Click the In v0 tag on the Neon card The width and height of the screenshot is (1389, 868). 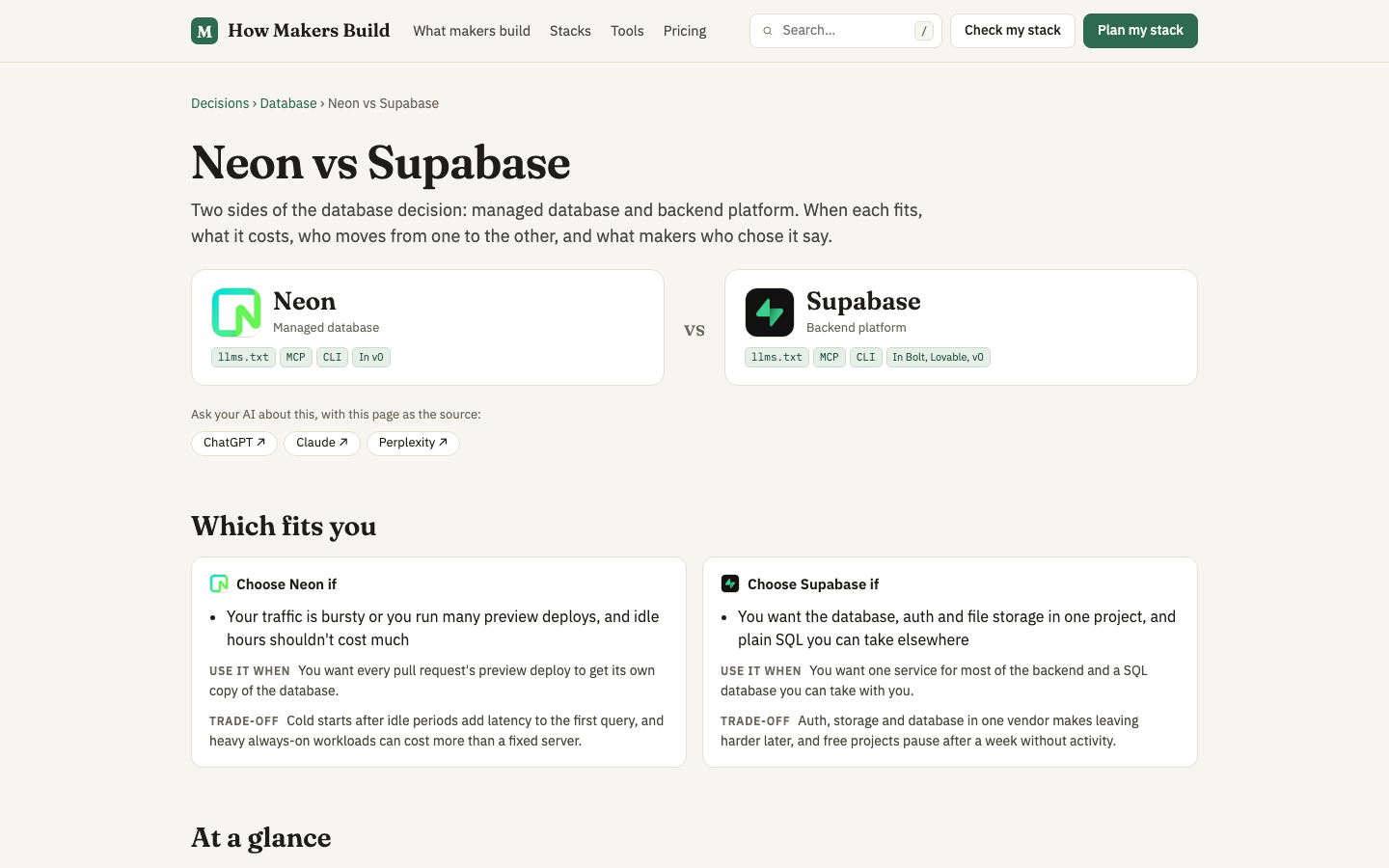(371, 357)
